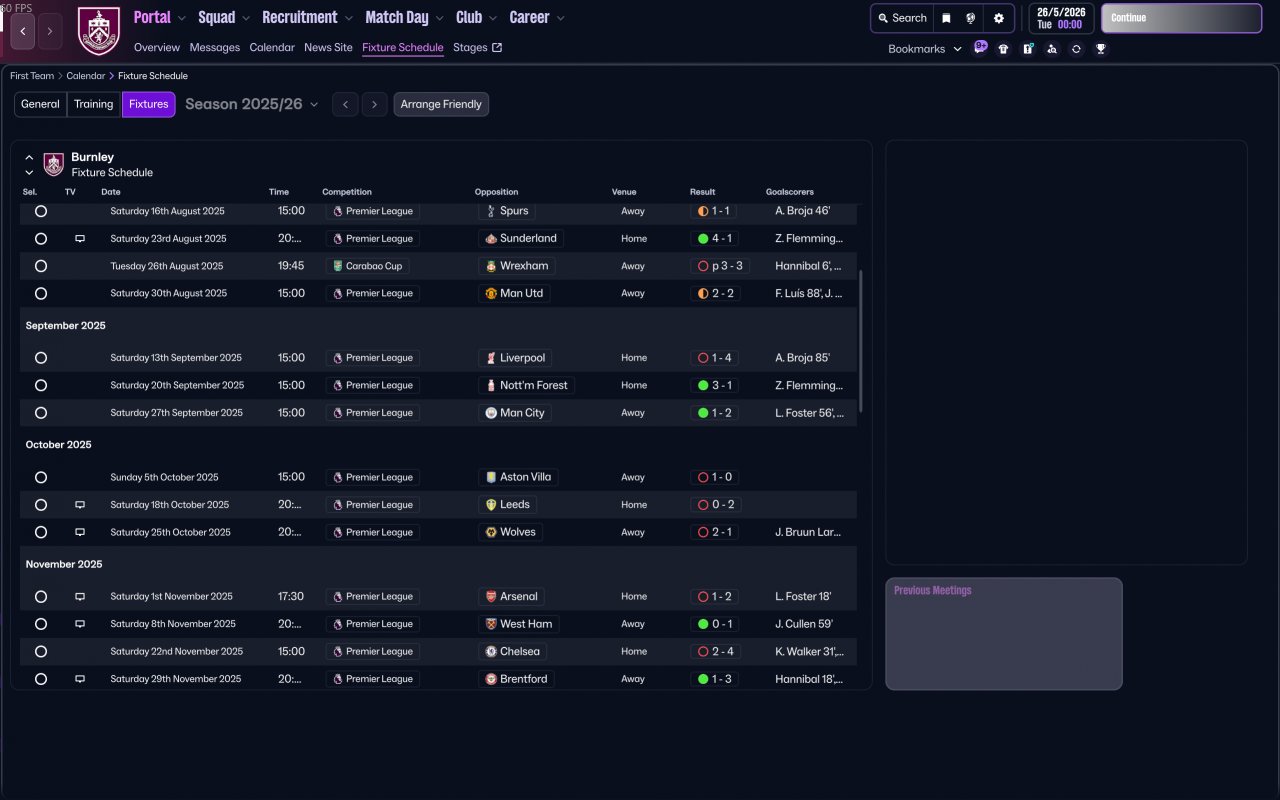Select the Wolves fixture radio button
This screenshot has width=1280, height=800.
pos(41,532)
